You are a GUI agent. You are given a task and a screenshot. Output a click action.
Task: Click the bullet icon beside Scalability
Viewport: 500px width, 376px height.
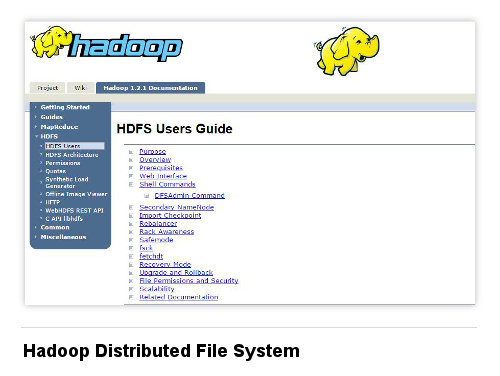tap(131, 289)
